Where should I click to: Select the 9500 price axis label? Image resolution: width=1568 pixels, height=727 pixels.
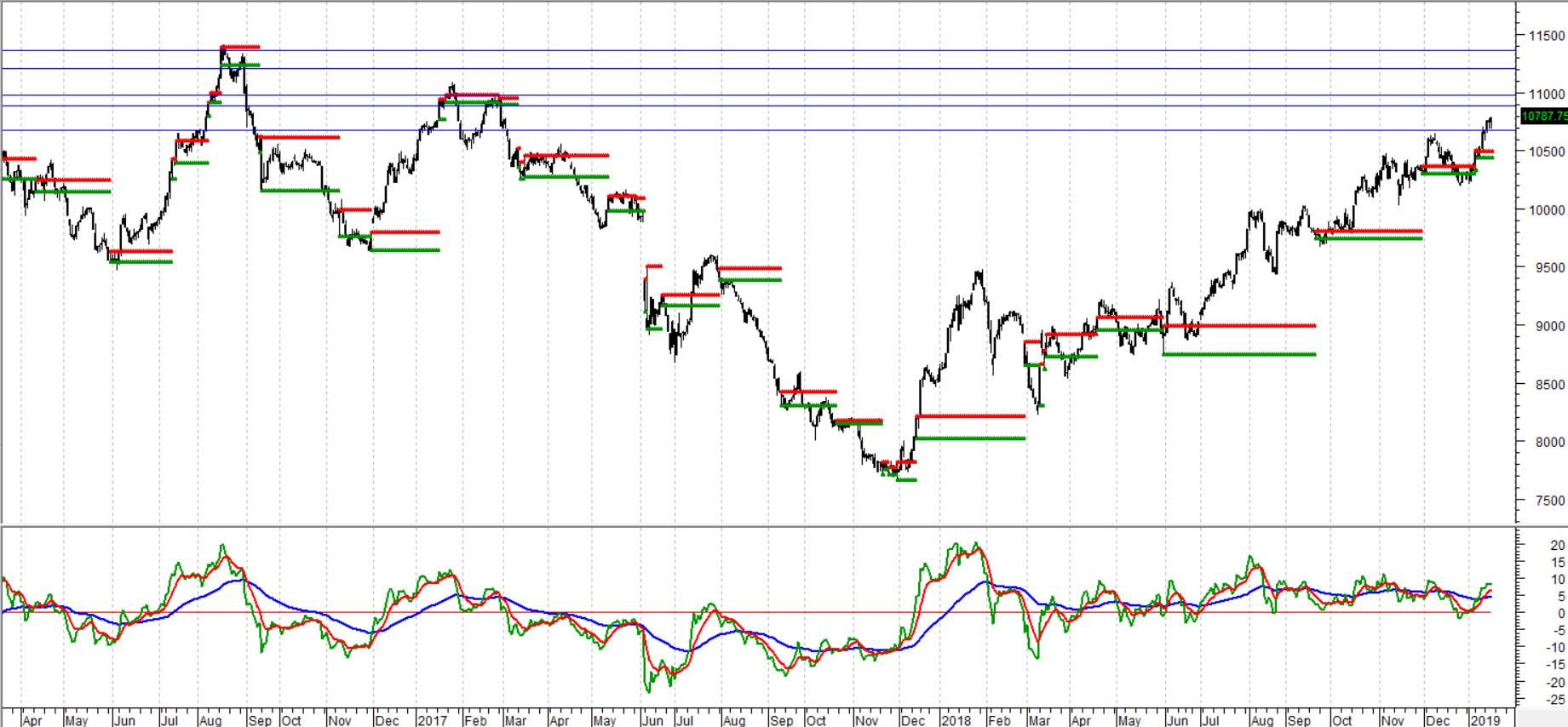1550,267
